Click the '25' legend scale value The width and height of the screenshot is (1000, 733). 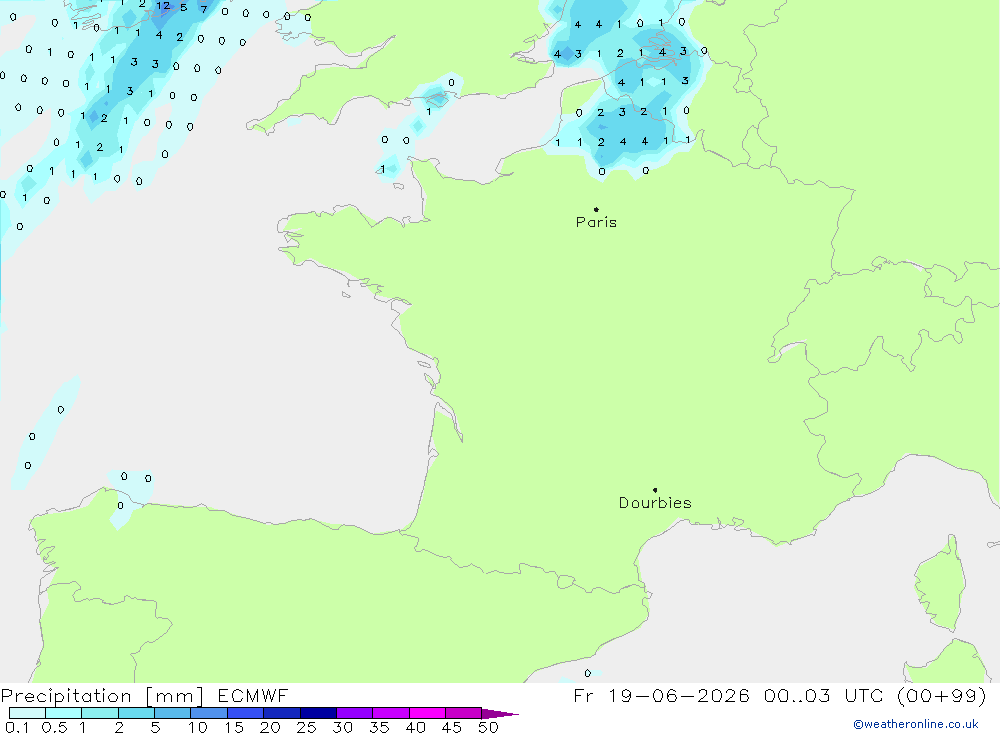click(306, 727)
